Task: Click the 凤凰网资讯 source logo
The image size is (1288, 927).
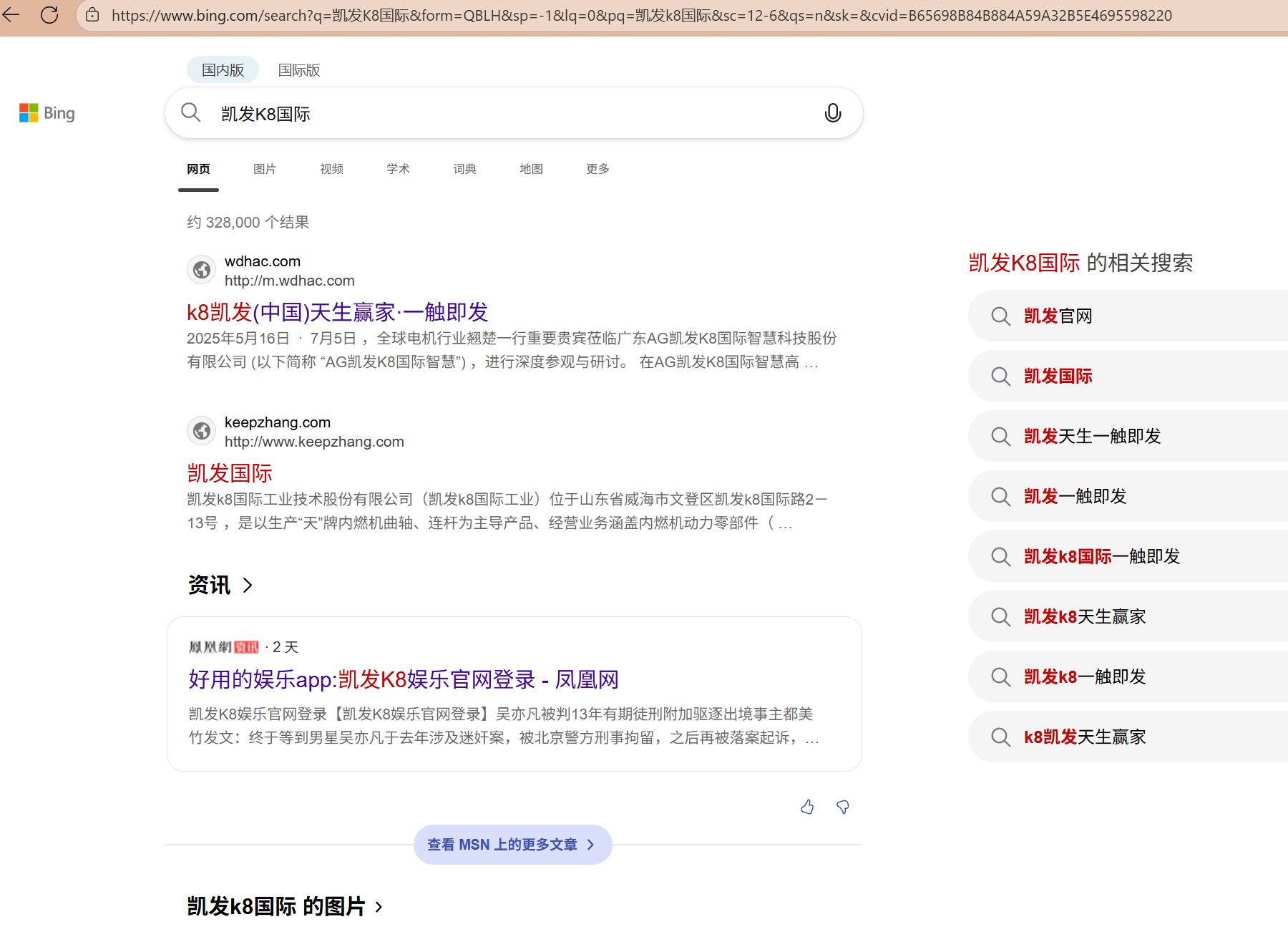Action: [x=223, y=647]
